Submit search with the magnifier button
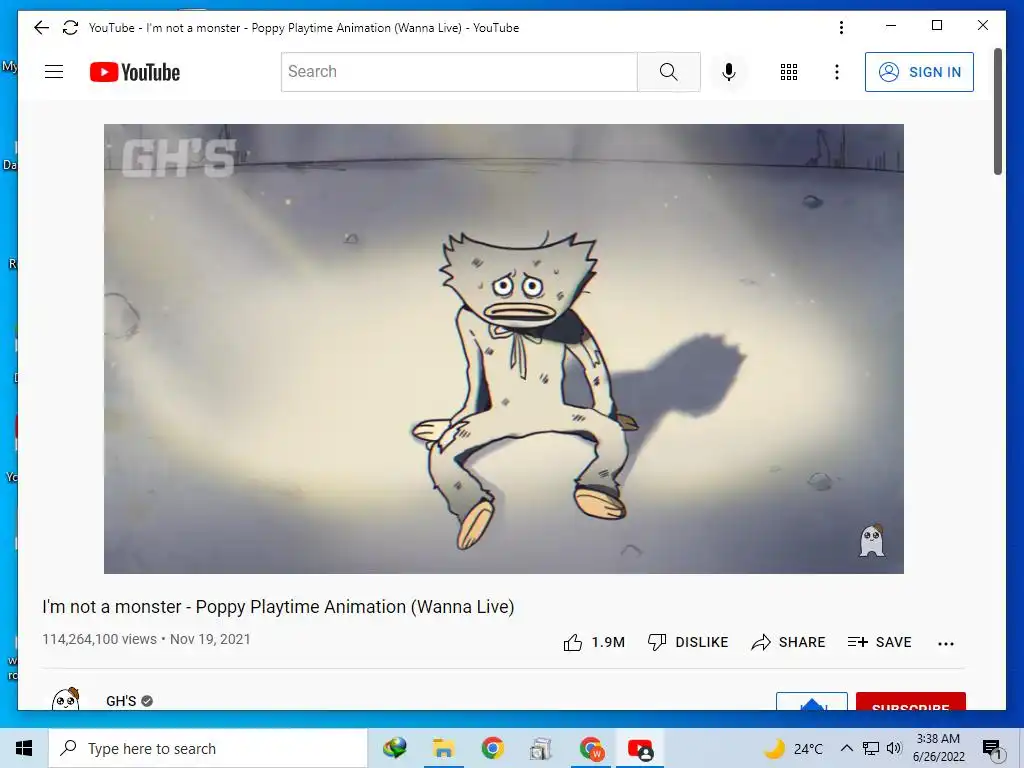1024x768 pixels. click(x=669, y=72)
